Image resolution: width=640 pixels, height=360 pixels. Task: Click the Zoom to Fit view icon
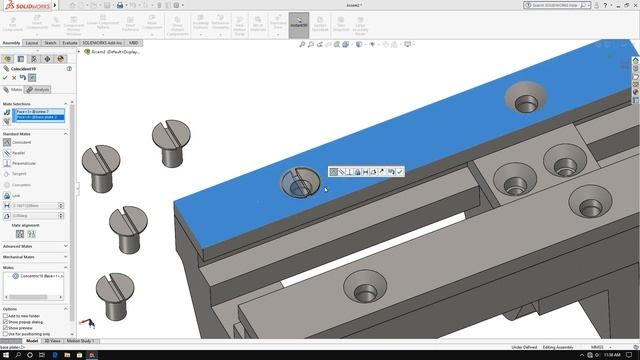click(x=302, y=44)
